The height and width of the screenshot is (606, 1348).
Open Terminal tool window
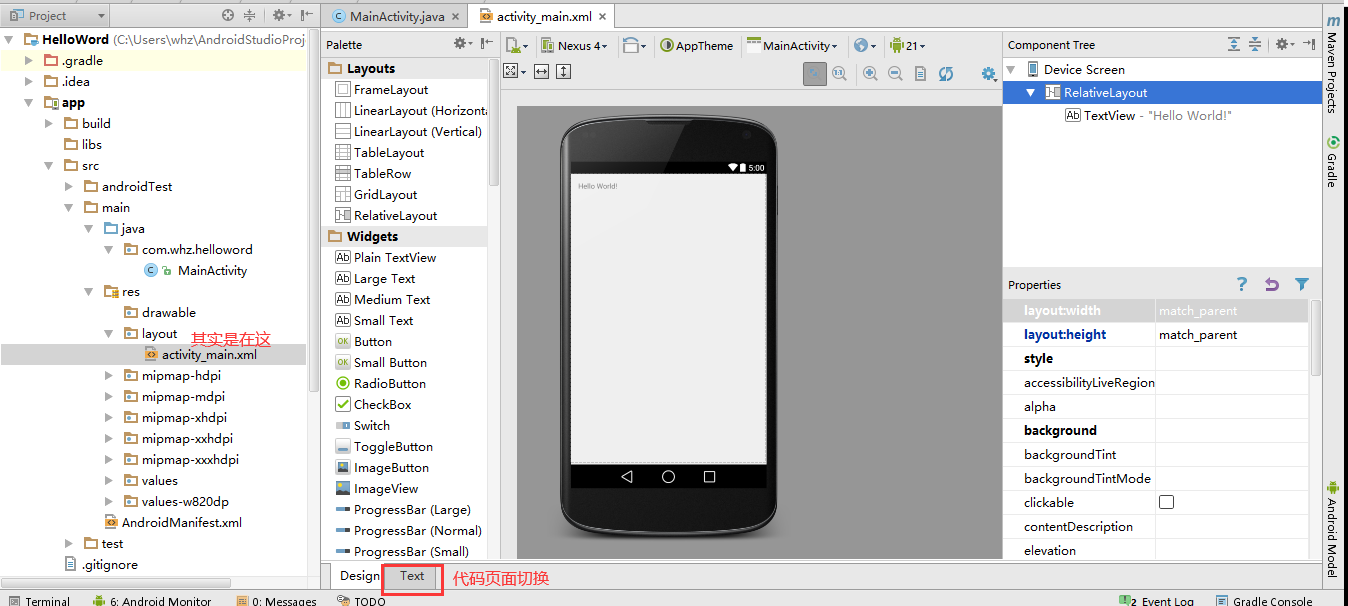click(39, 601)
